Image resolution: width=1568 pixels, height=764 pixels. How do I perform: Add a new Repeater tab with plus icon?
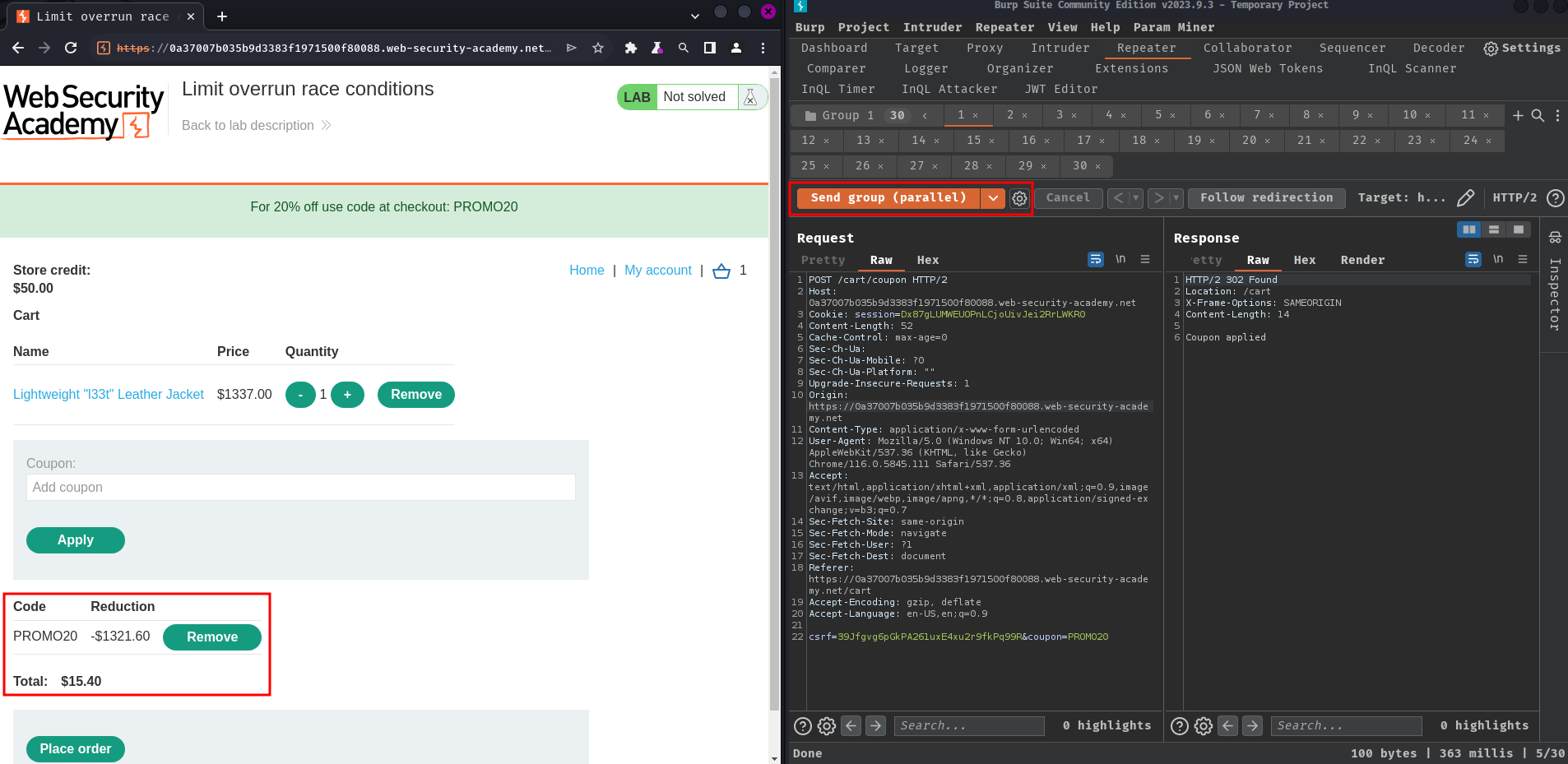pyautogui.click(x=1518, y=115)
